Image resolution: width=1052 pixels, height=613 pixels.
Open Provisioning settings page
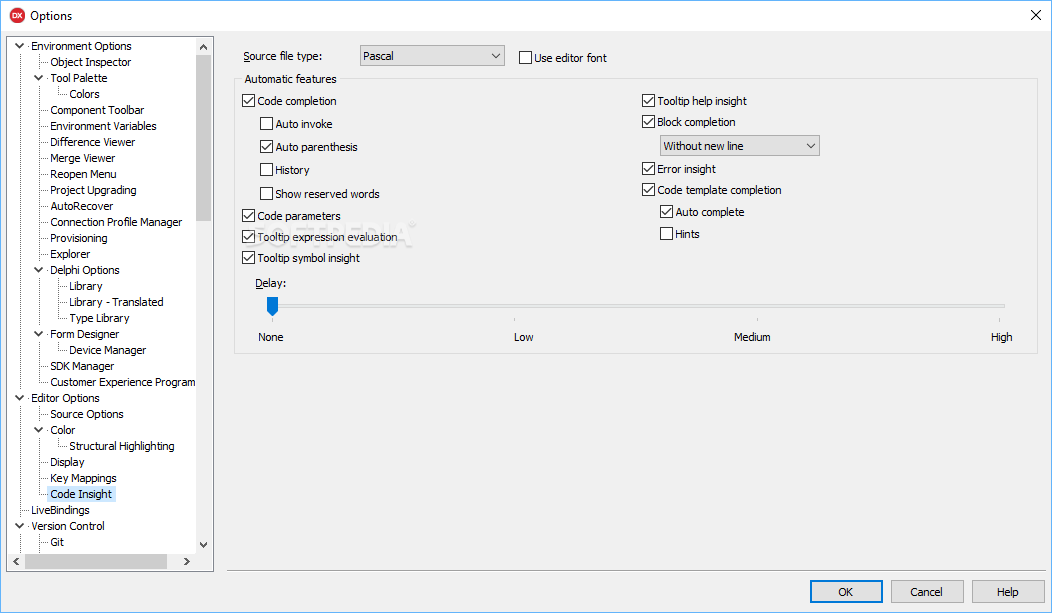78,238
